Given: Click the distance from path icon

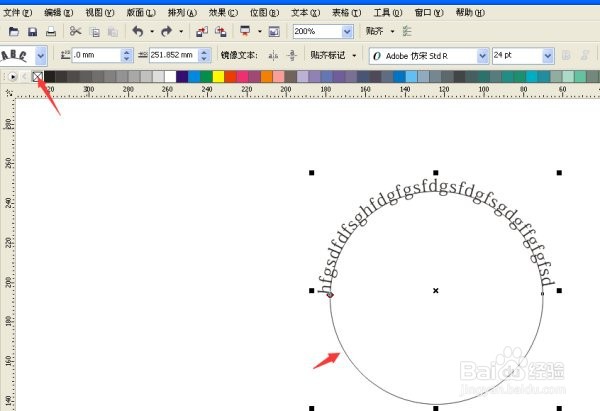Looking at the screenshot, I should tap(65, 55).
